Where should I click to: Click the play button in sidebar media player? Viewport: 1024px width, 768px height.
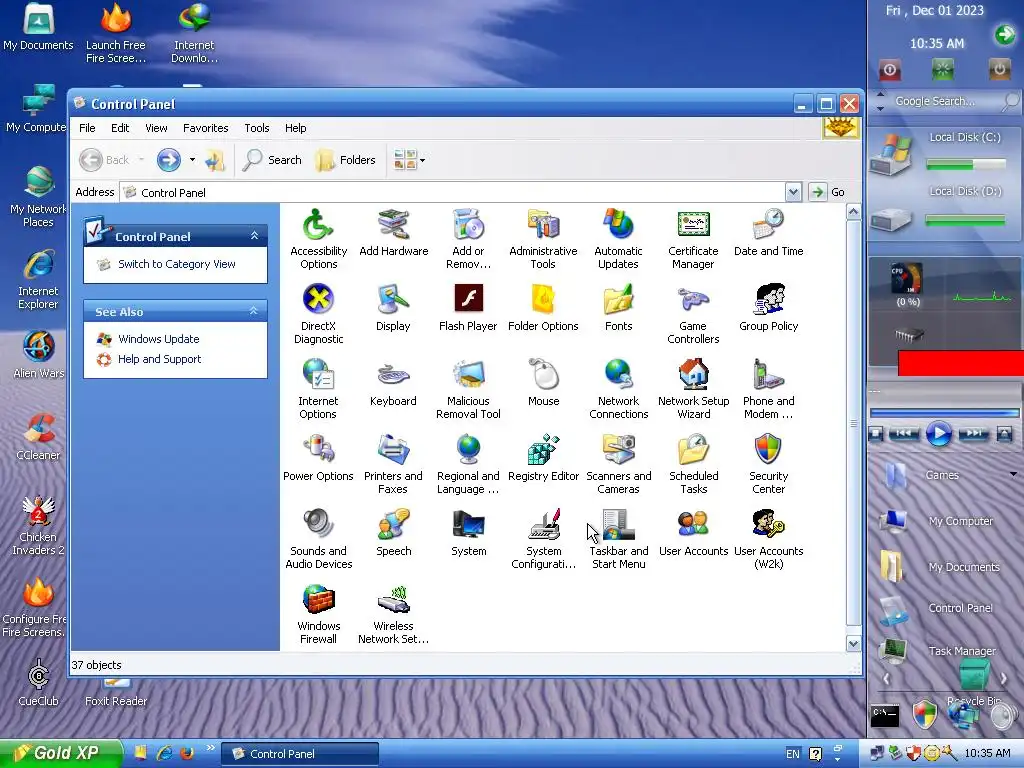[938, 434]
